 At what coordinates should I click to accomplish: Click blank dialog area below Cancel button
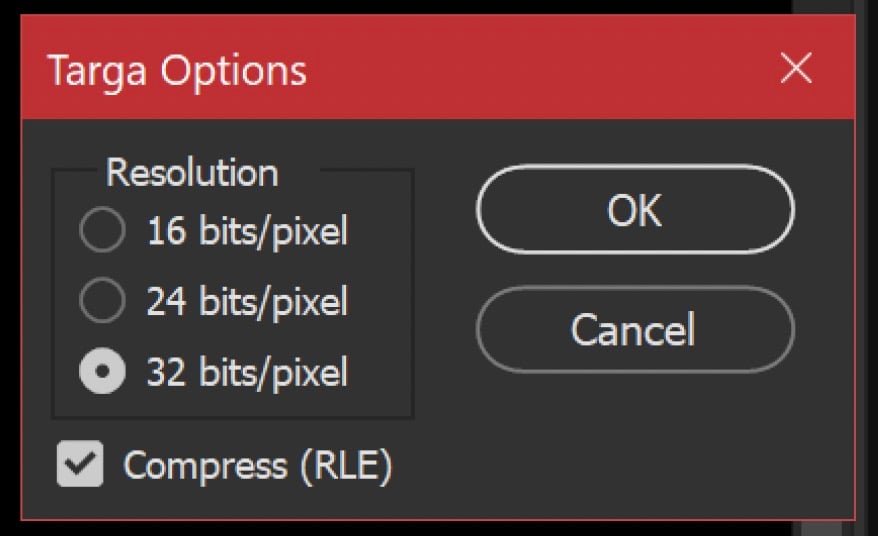click(x=635, y=440)
